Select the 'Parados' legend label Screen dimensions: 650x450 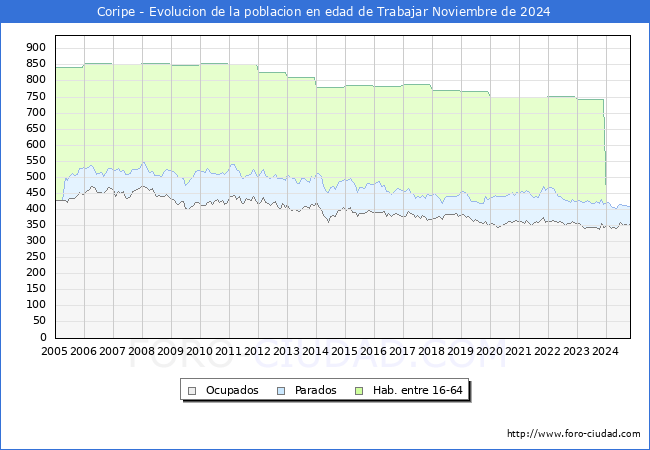(x=315, y=390)
